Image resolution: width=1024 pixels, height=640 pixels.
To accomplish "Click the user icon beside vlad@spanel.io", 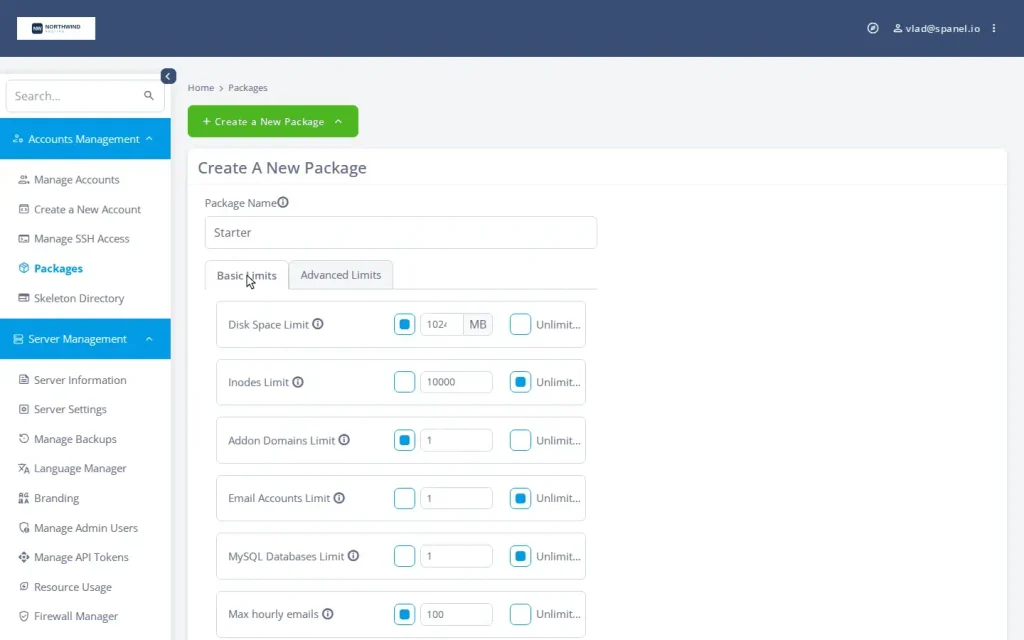I will point(898,28).
